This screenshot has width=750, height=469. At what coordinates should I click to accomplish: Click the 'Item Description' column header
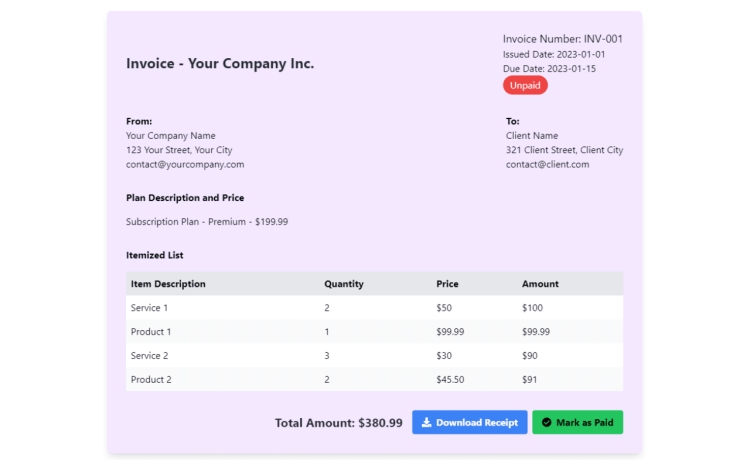click(x=168, y=284)
